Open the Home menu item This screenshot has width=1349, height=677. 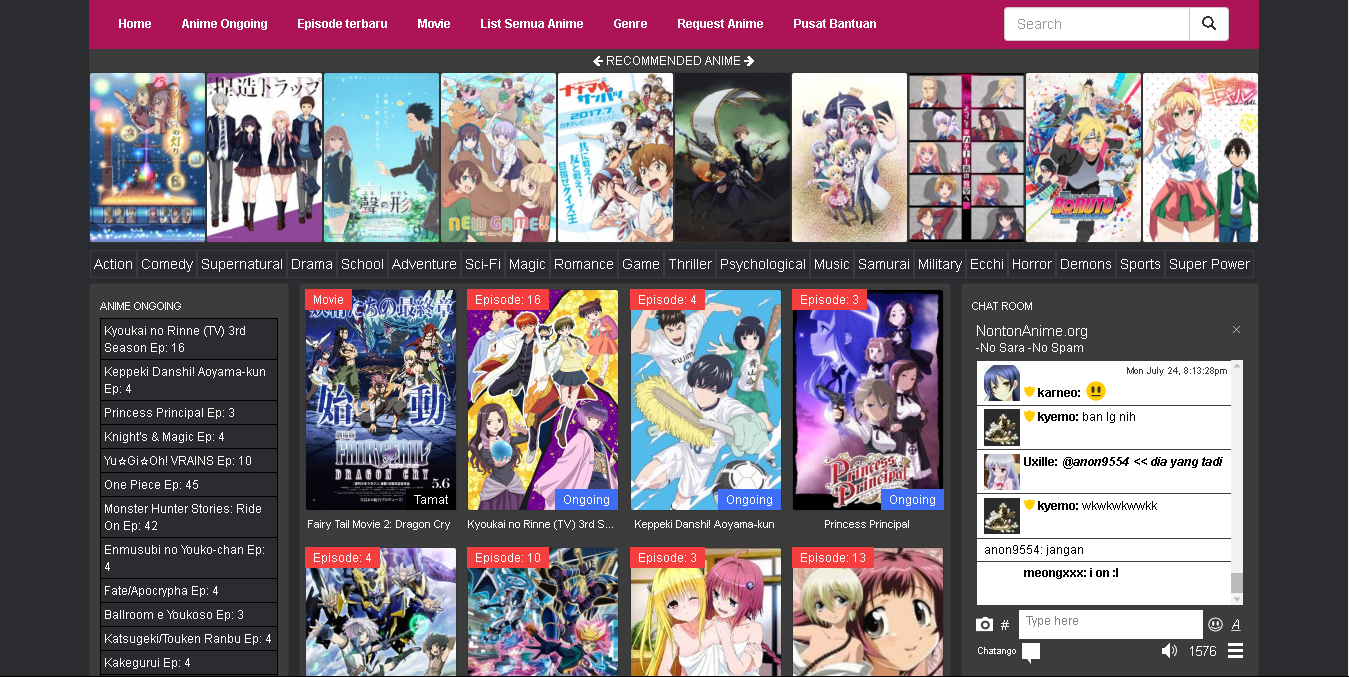coord(135,24)
